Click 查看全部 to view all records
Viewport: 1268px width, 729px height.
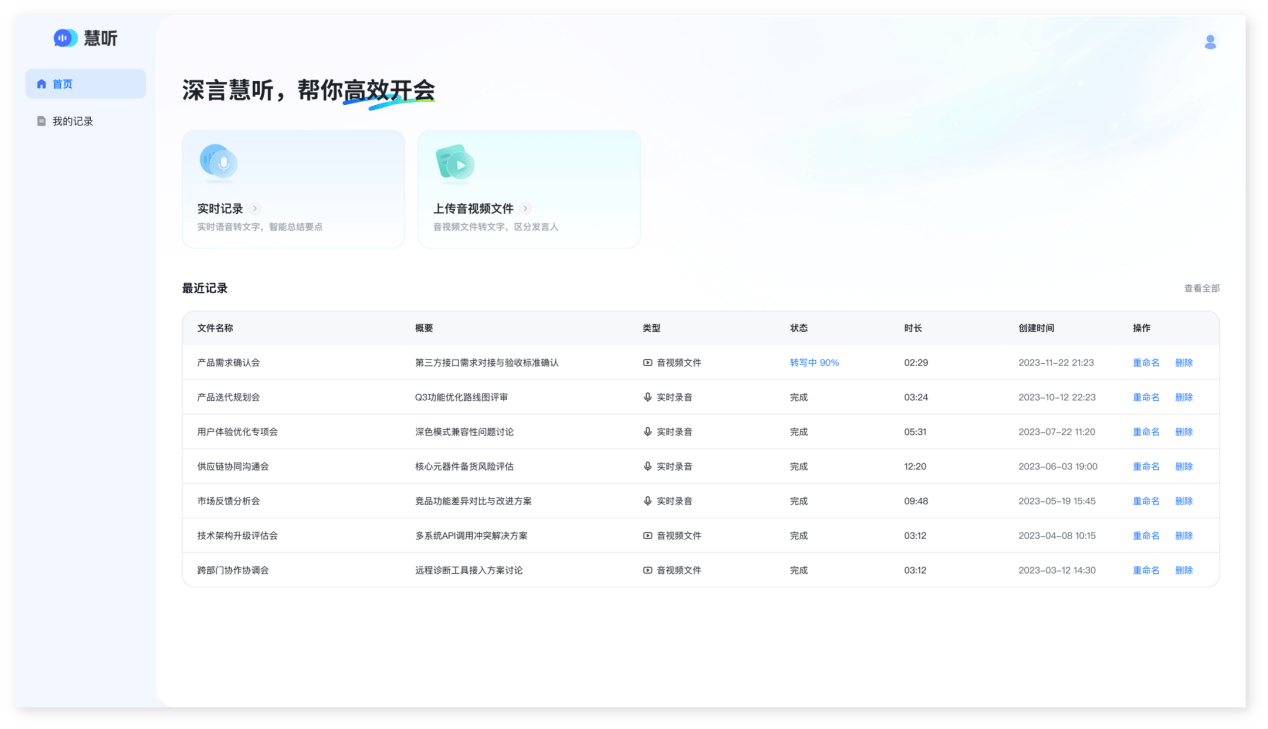(x=1201, y=288)
